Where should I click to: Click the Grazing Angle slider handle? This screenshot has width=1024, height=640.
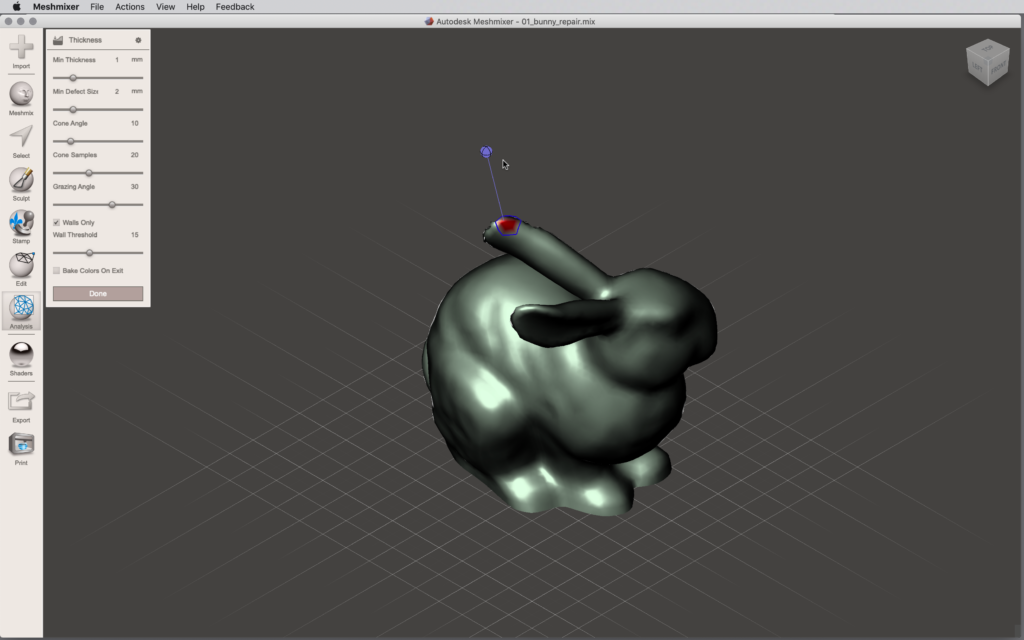(112, 204)
